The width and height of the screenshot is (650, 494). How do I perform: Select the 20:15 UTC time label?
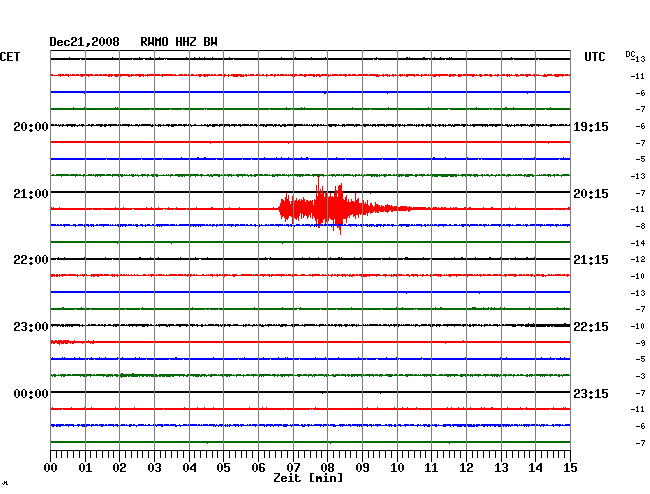point(591,194)
